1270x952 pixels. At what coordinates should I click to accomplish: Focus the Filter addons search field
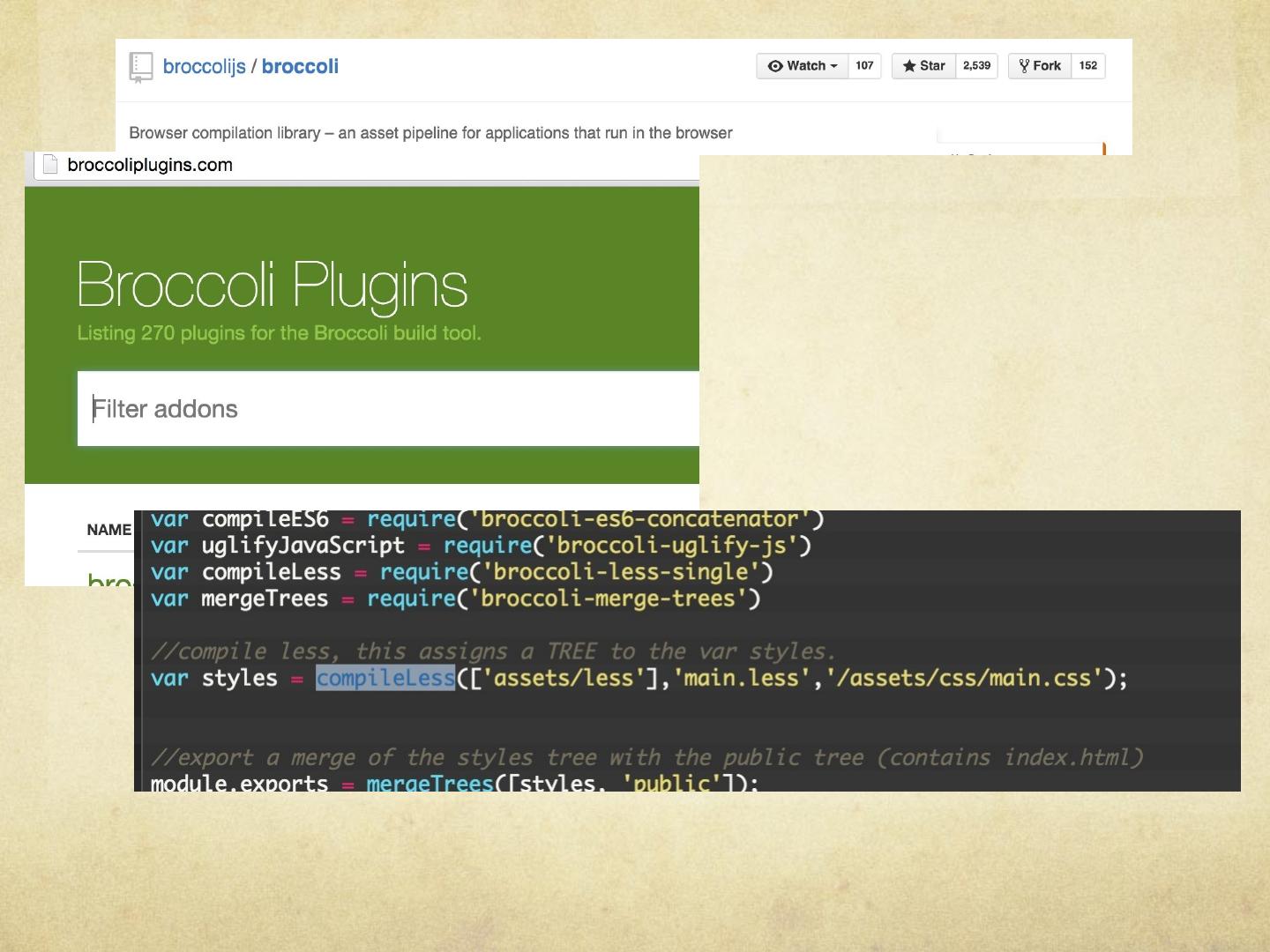tap(388, 409)
